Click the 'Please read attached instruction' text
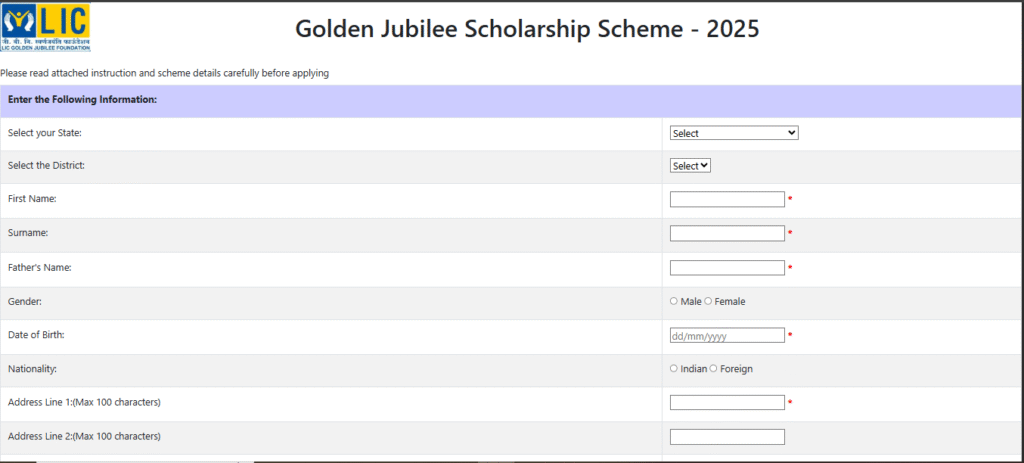The height and width of the screenshot is (463, 1024). pos(165,73)
